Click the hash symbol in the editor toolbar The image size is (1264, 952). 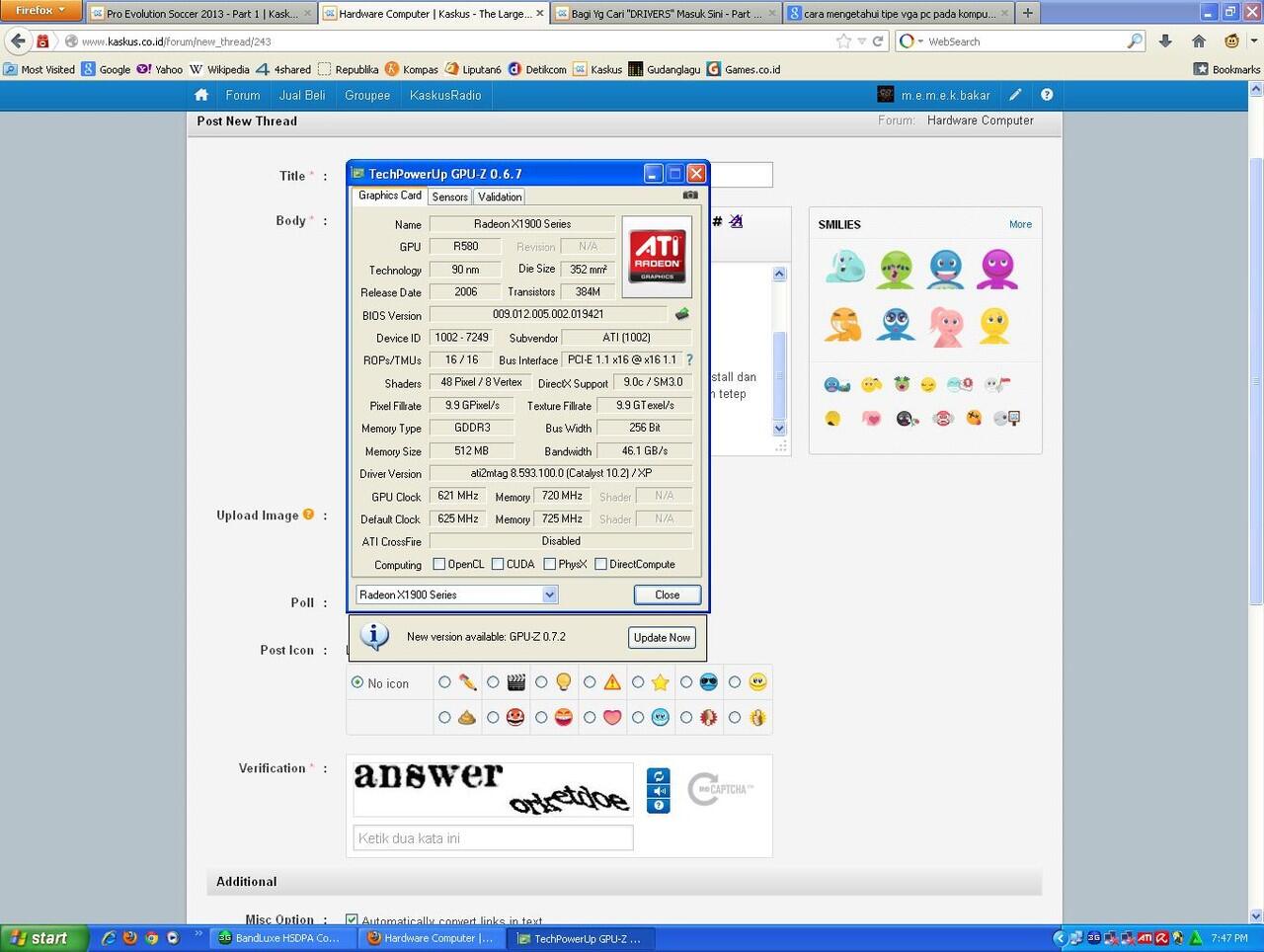point(717,221)
